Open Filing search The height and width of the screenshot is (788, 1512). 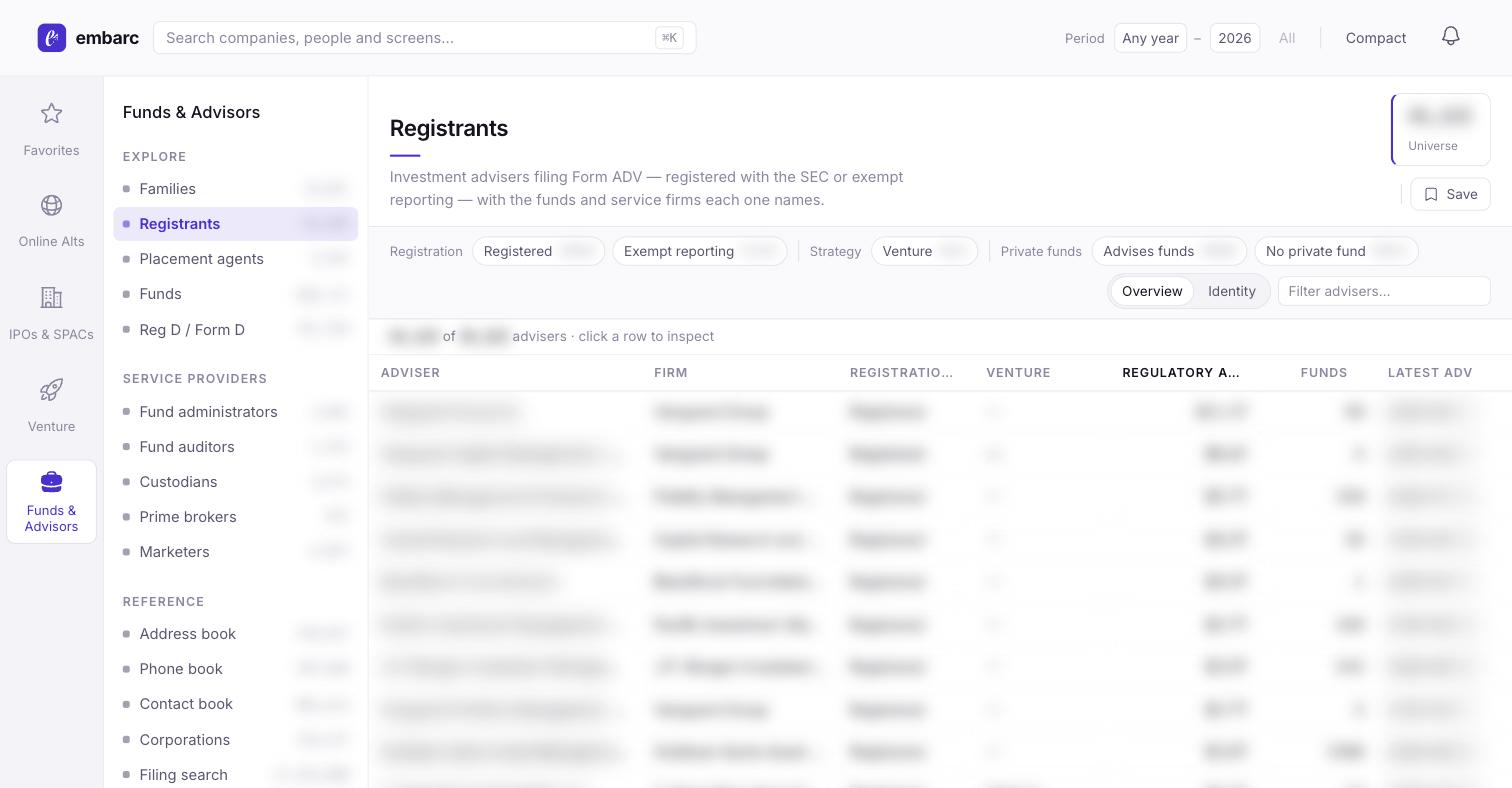(x=236, y=775)
